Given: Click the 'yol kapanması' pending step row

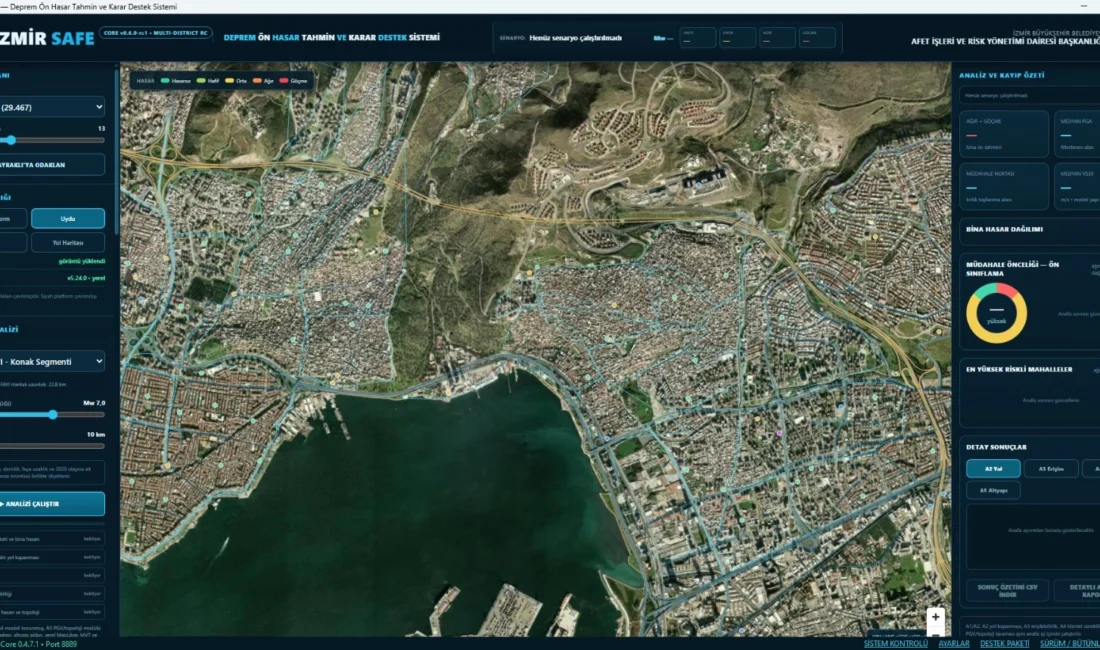Looking at the screenshot, I should click(x=52, y=557).
